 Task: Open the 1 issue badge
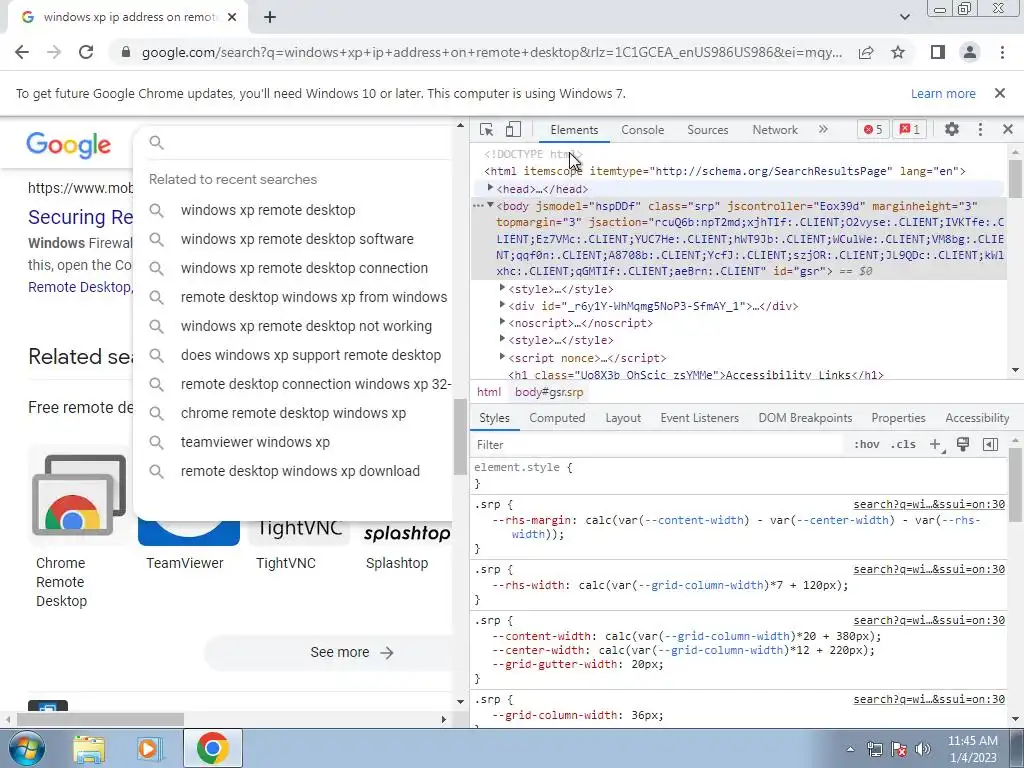click(x=910, y=129)
